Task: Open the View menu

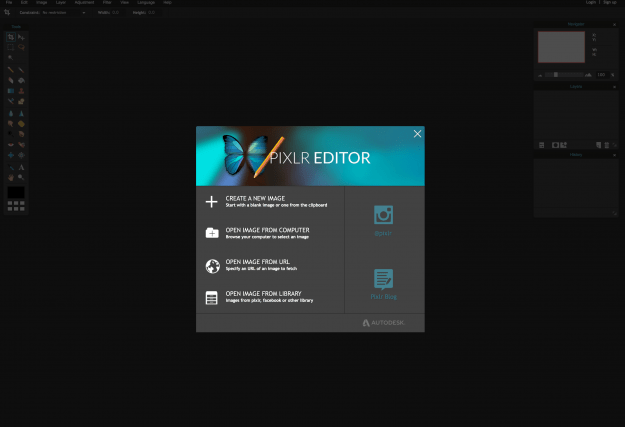Action: (x=124, y=2)
